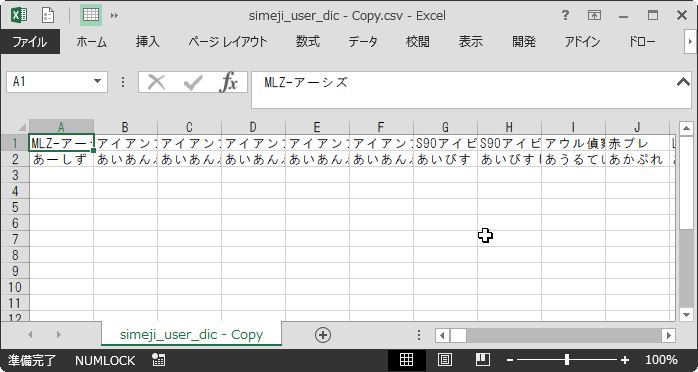The height and width of the screenshot is (372, 698).
Task: Click next sheet navigation arrow
Action: click(59, 335)
